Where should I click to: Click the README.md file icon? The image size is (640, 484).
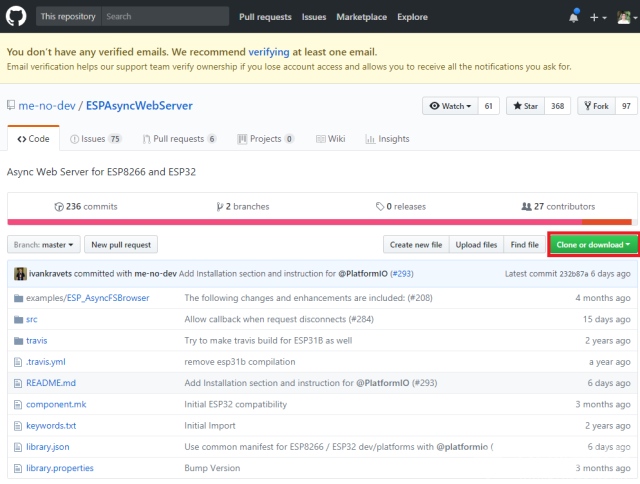tap(18, 383)
